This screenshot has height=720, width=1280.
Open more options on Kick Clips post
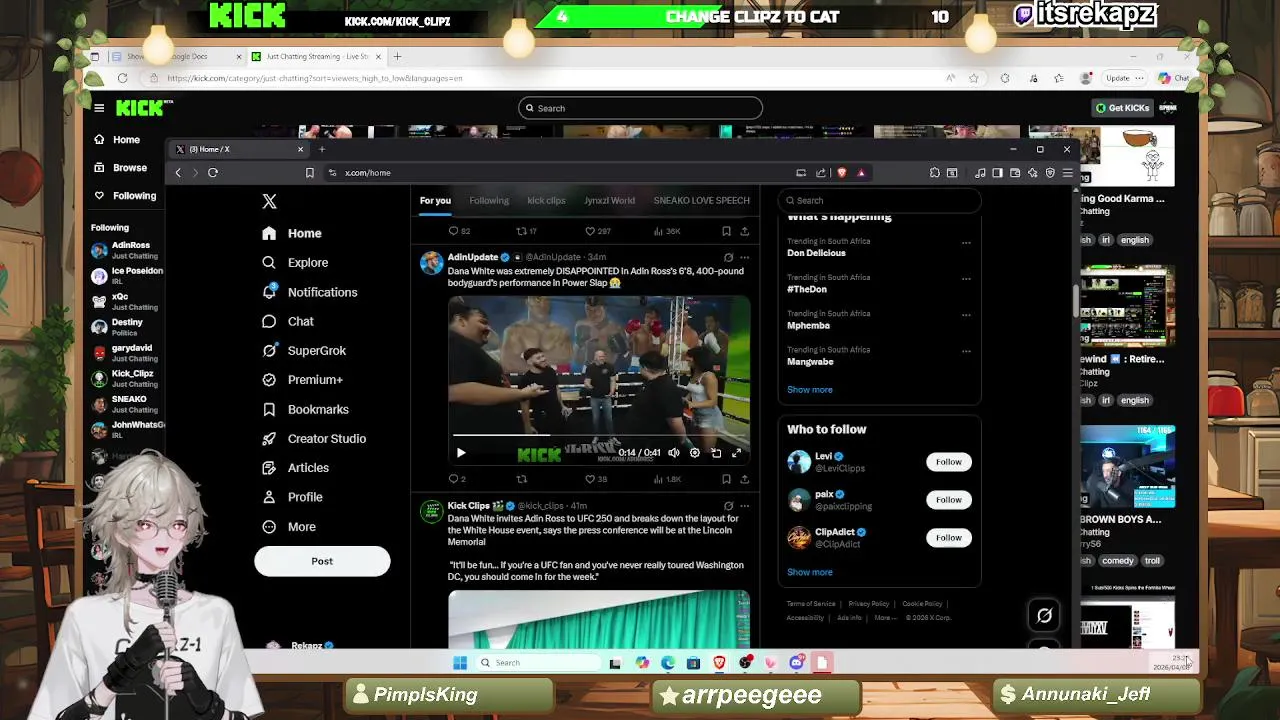coord(744,506)
